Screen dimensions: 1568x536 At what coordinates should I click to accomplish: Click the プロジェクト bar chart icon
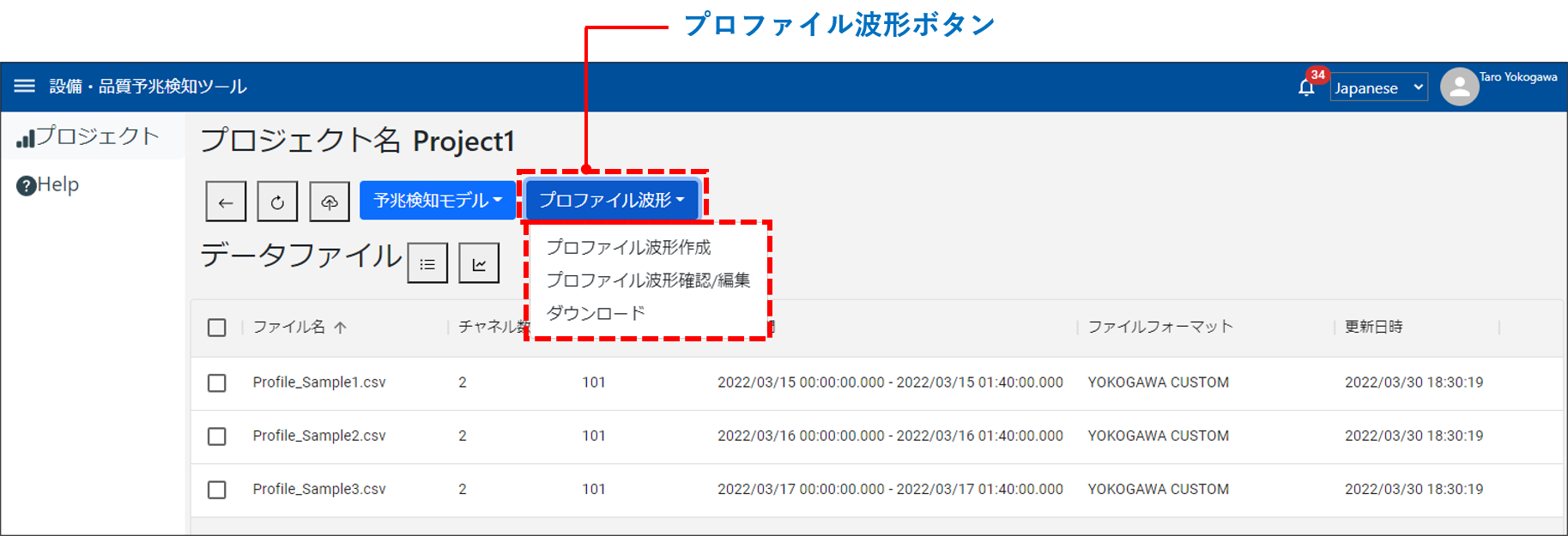point(26,138)
